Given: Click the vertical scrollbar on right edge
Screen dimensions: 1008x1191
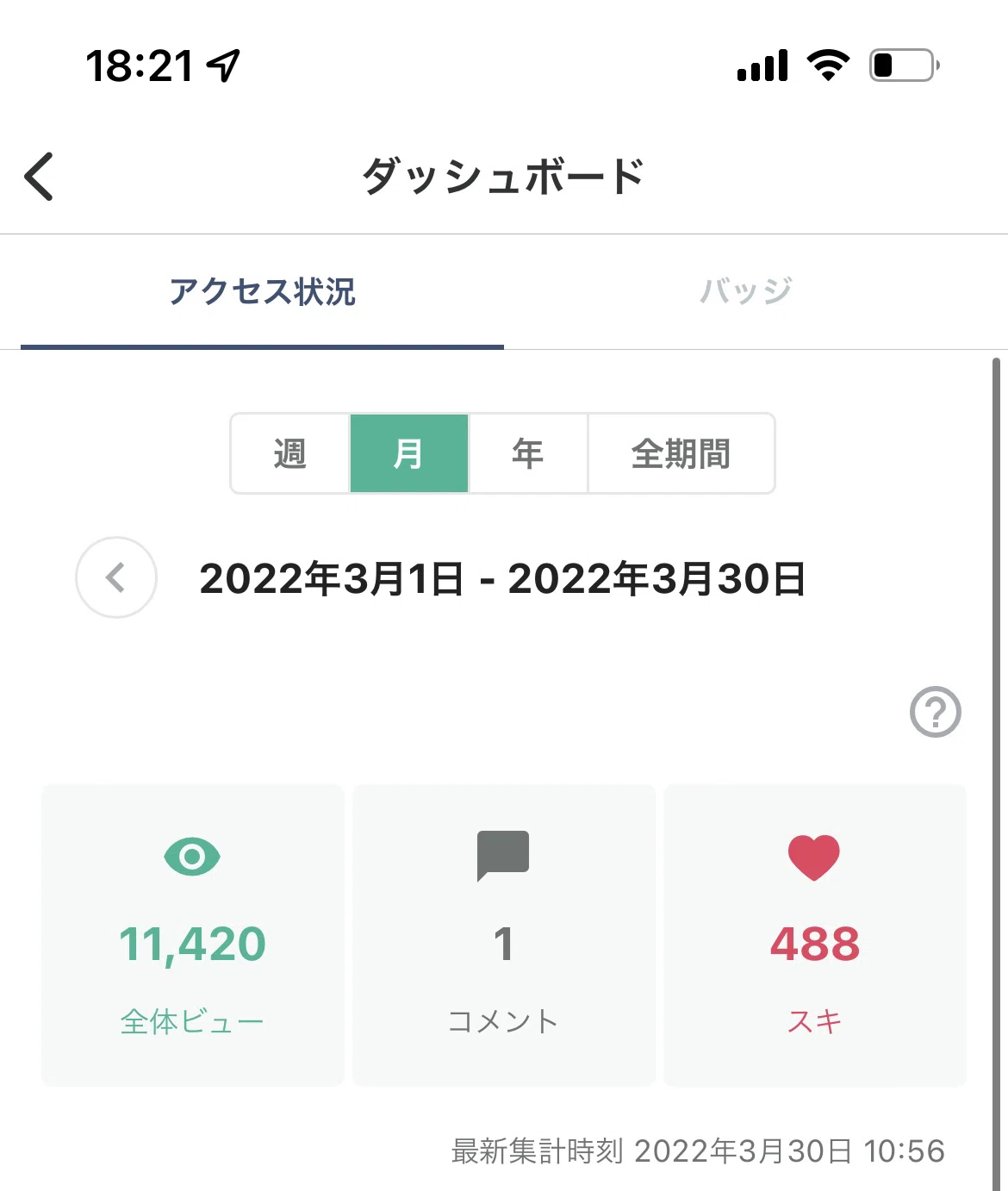Looking at the screenshot, I should click(x=997, y=774).
